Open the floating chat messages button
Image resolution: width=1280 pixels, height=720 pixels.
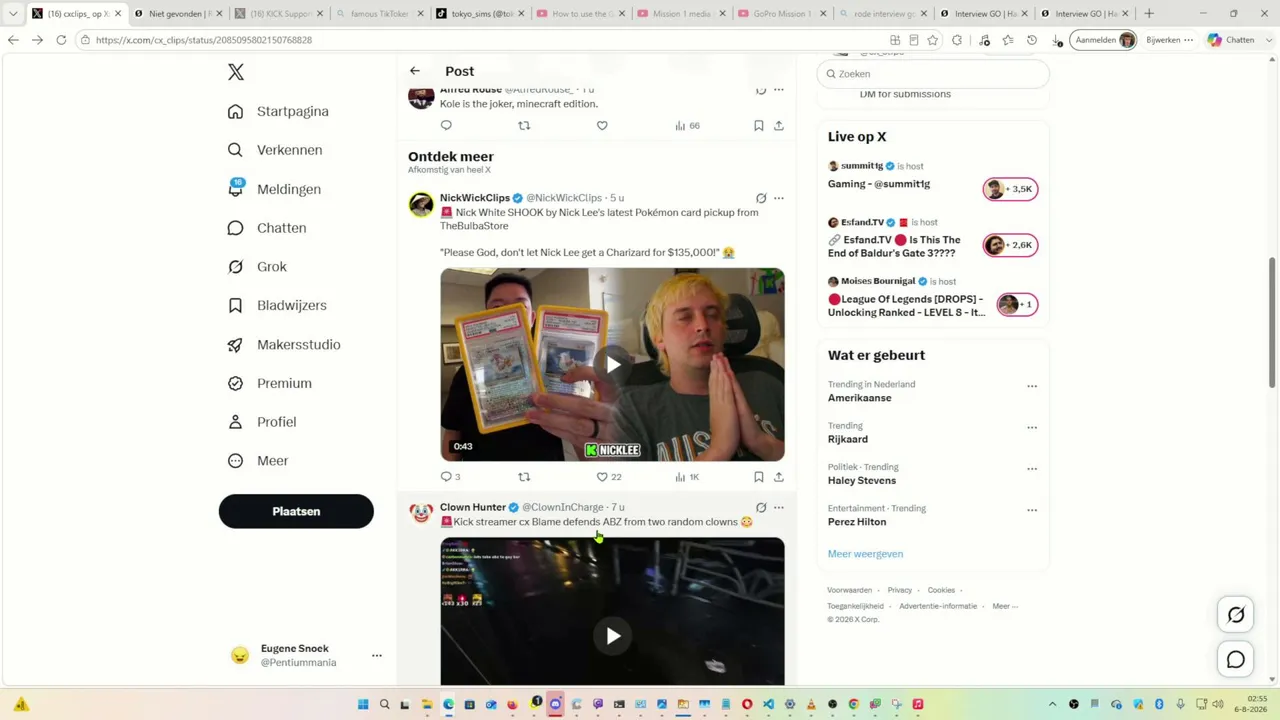pos(1236,660)
